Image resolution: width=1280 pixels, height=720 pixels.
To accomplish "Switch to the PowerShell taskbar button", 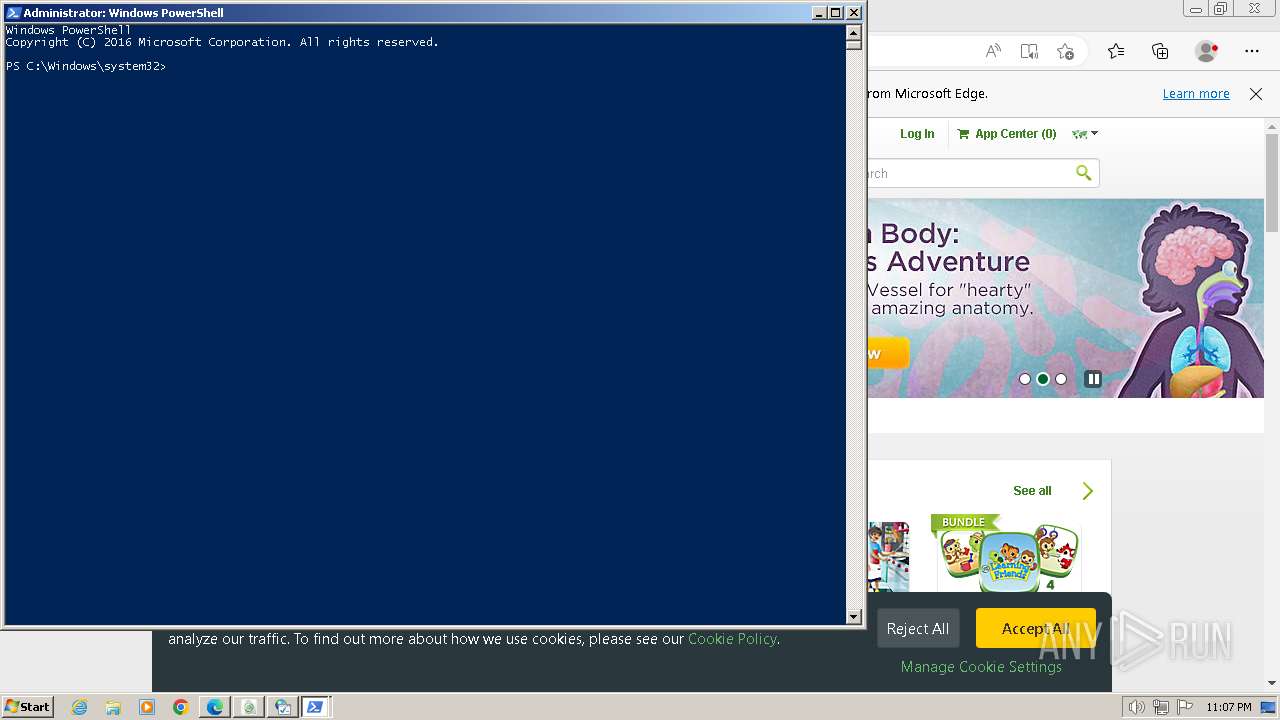I will pos(315,707).
